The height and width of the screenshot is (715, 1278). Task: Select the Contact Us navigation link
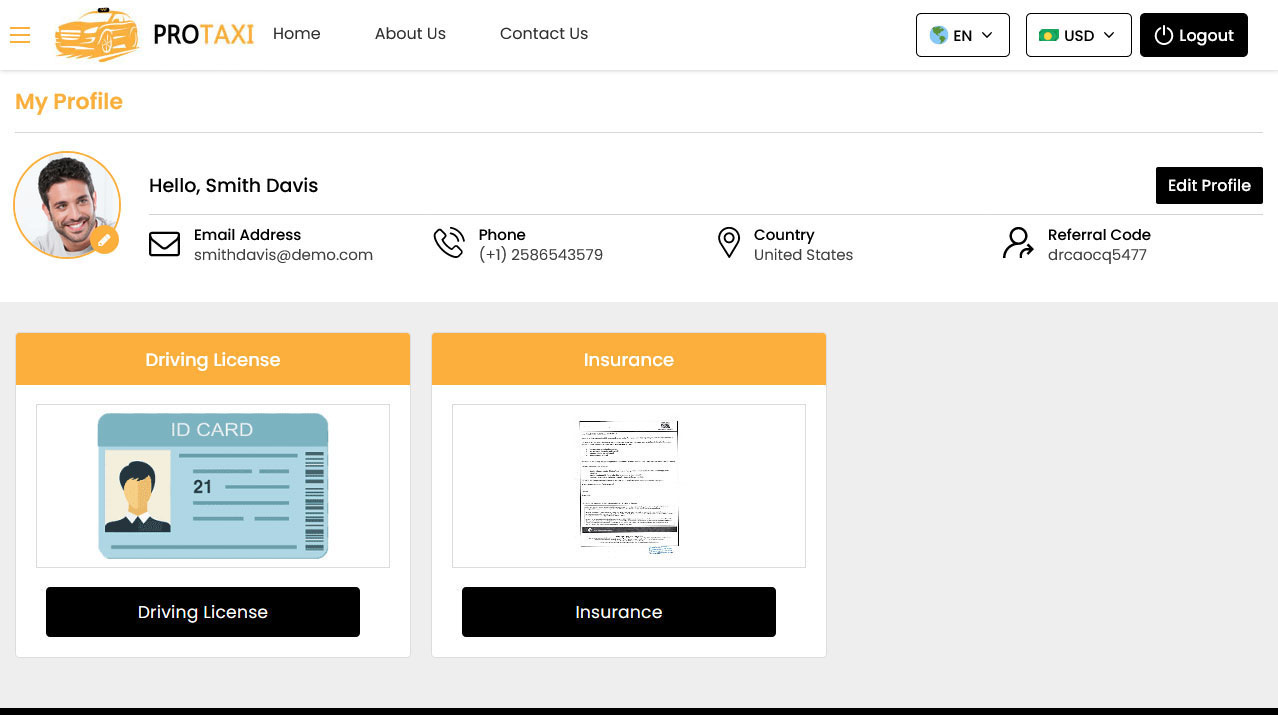point(543,34)
